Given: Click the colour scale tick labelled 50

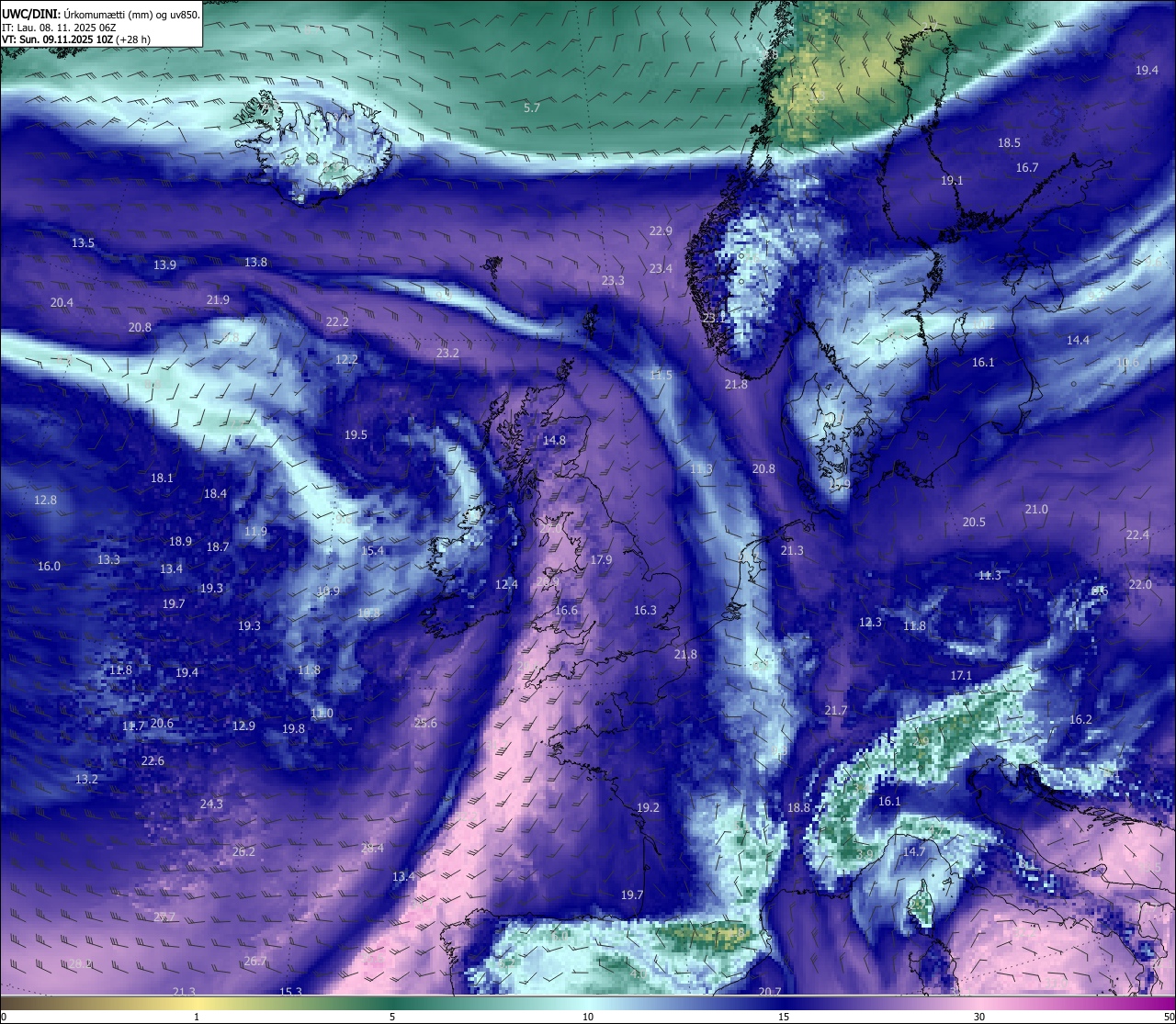Looking at the screenshot, I should tap(1169, 1017).
